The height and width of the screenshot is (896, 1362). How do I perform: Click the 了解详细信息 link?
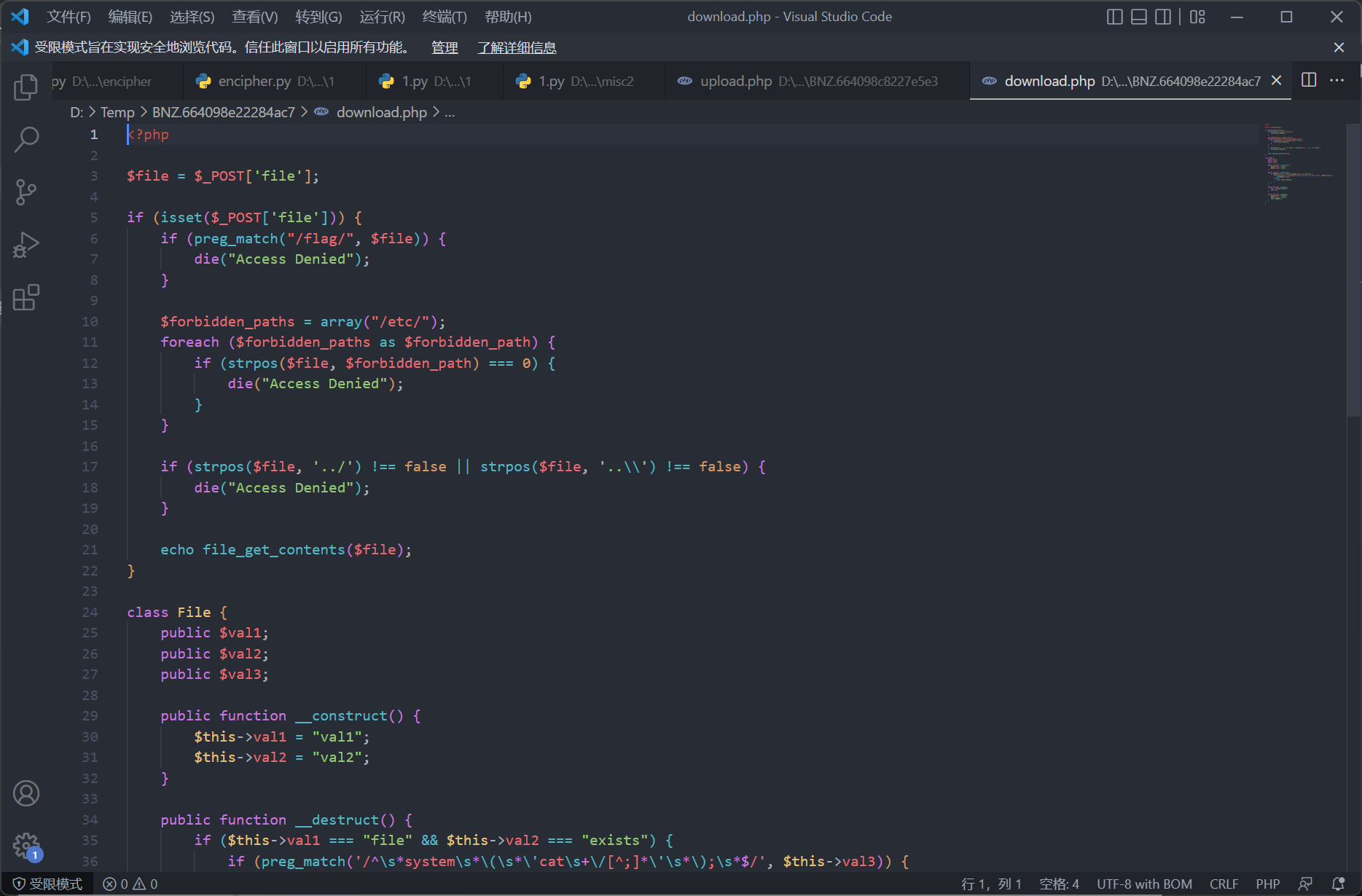(517, 47)
